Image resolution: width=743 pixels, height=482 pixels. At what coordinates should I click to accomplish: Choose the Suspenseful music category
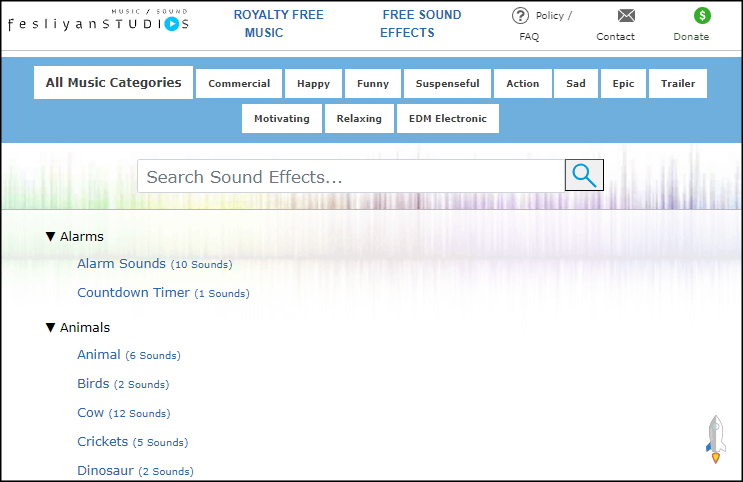point(447,84)
